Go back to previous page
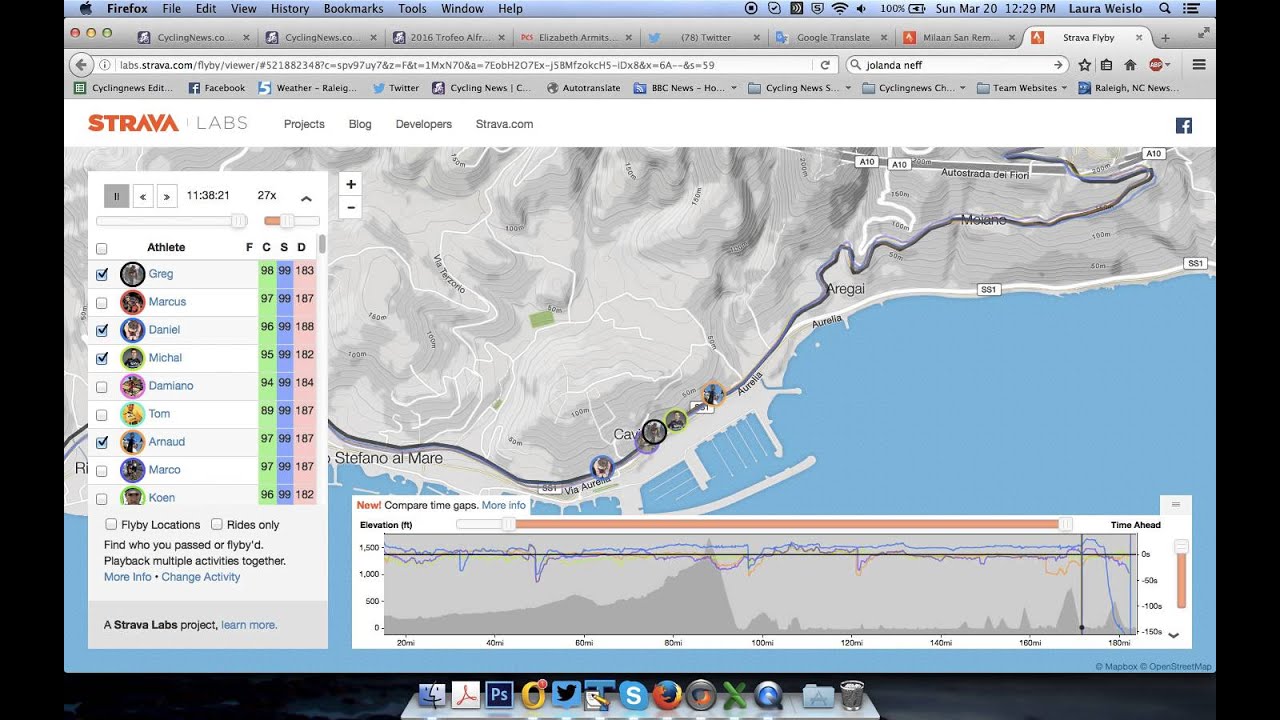The width and height of the screenshot is (1280, 720). (82, 65)
